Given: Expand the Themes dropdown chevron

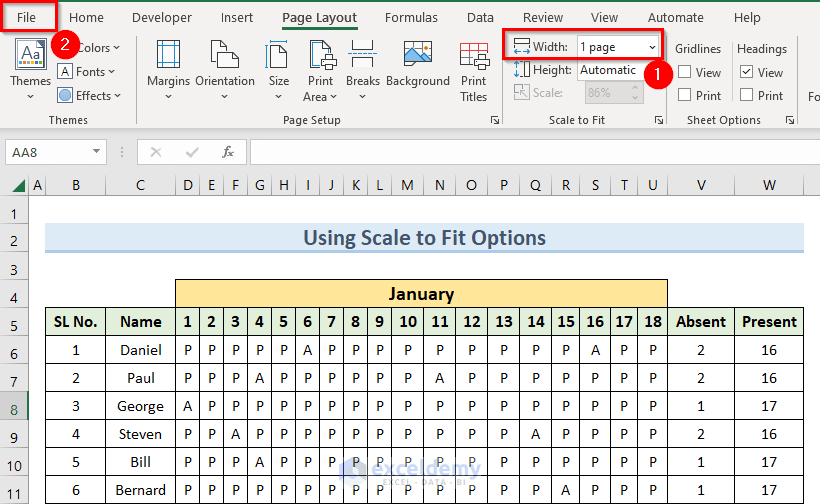Looking at the screenshot, I should tap(30, 97).
